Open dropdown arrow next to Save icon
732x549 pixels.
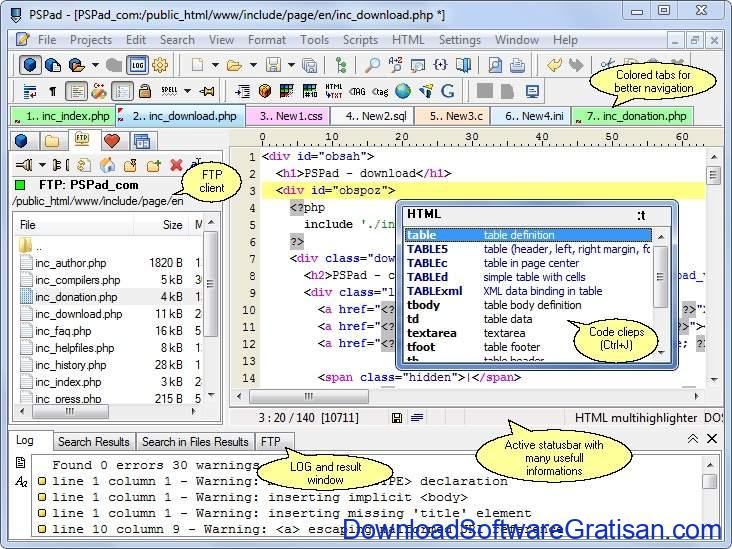(x=291, y=65)
